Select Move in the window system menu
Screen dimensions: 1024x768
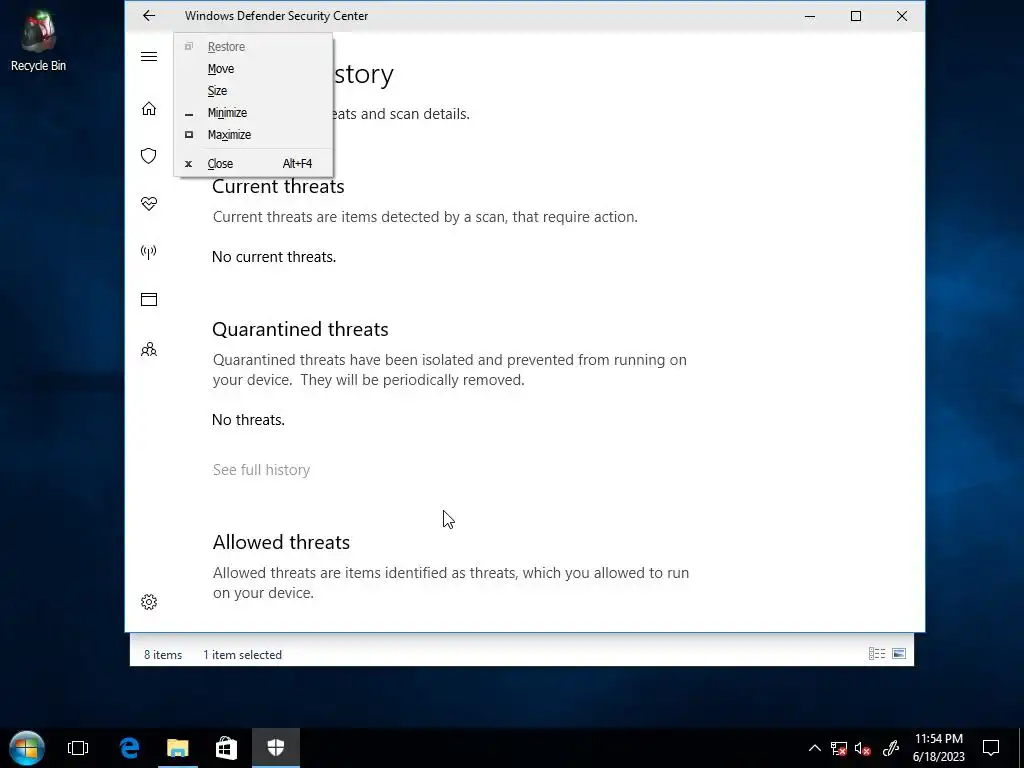click(253, 69)
